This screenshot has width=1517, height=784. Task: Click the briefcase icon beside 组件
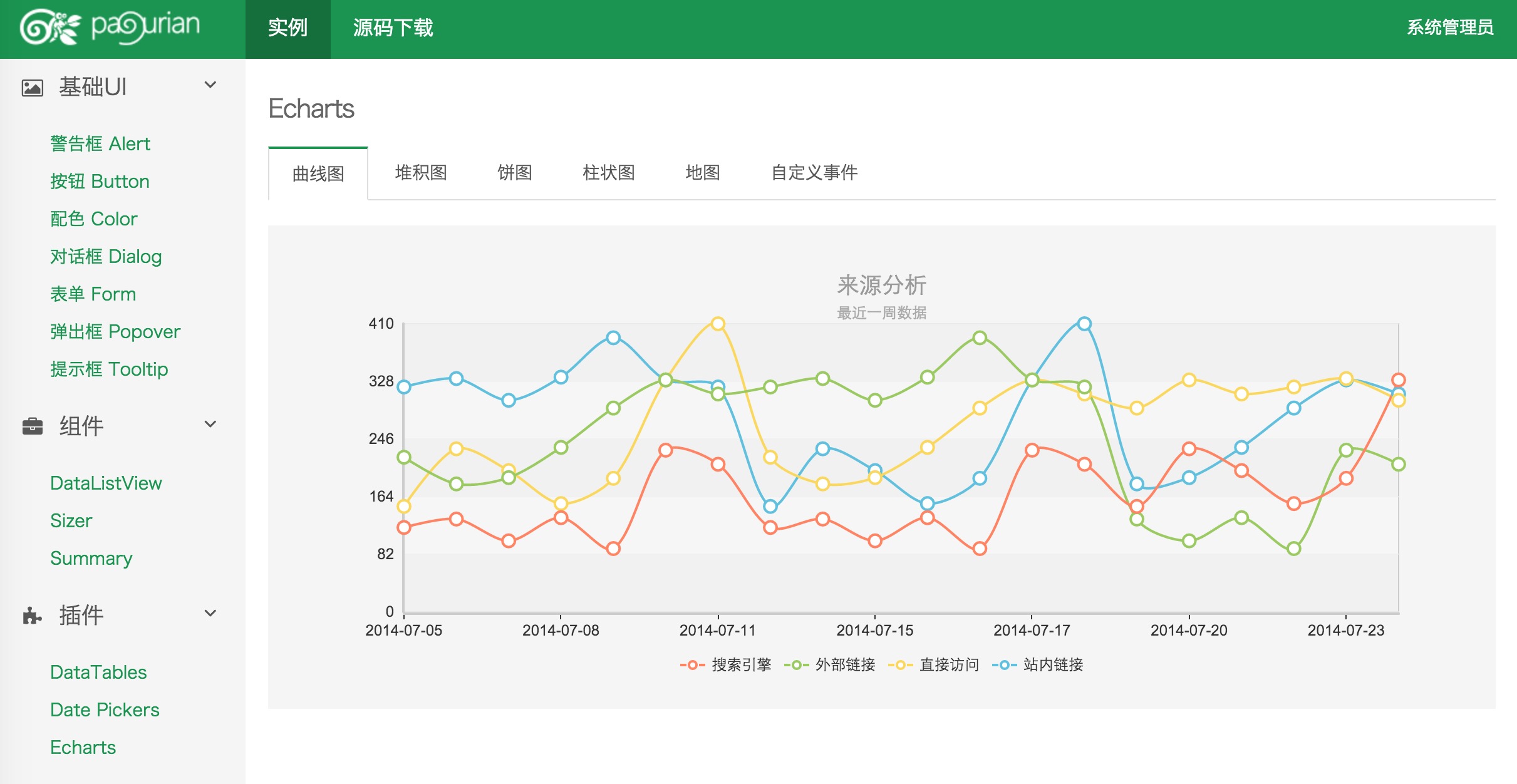[x=33, y=426]
